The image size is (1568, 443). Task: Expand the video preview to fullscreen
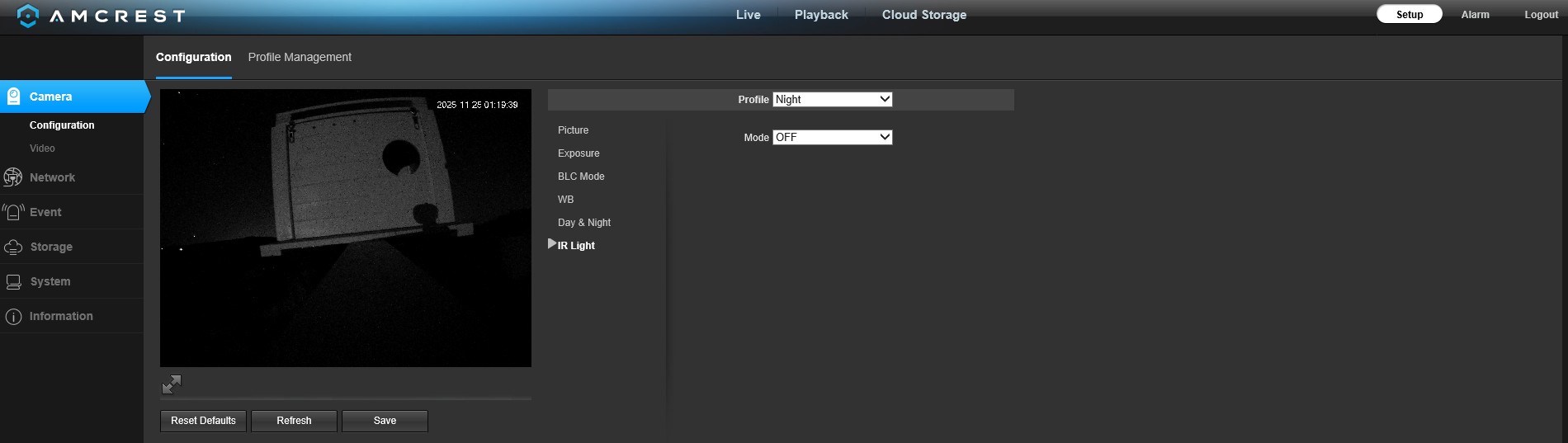point(172,384)
